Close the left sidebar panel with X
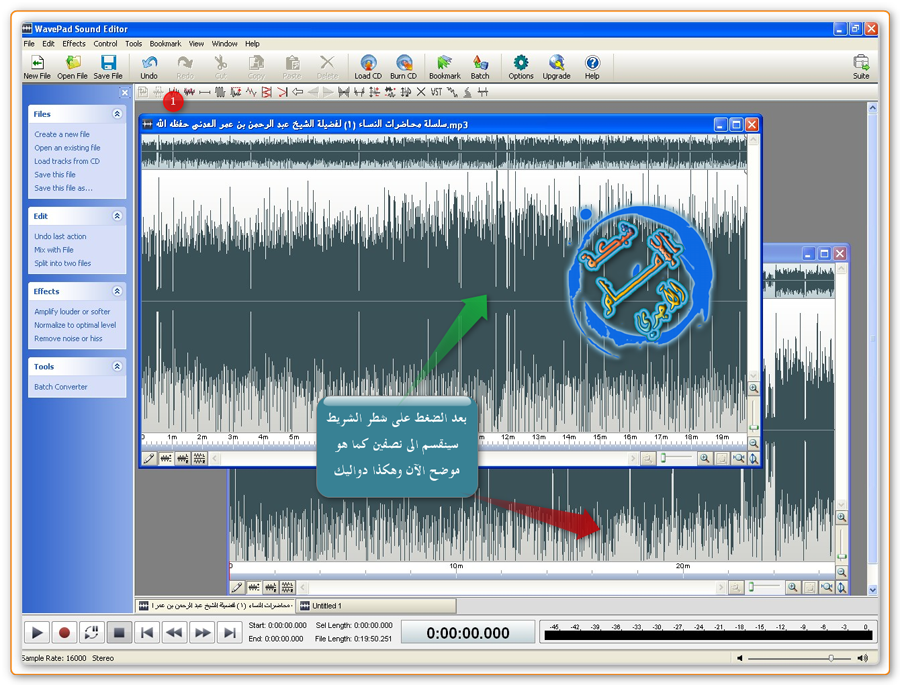This screenshot has height=685, width=900. [125, 92]
